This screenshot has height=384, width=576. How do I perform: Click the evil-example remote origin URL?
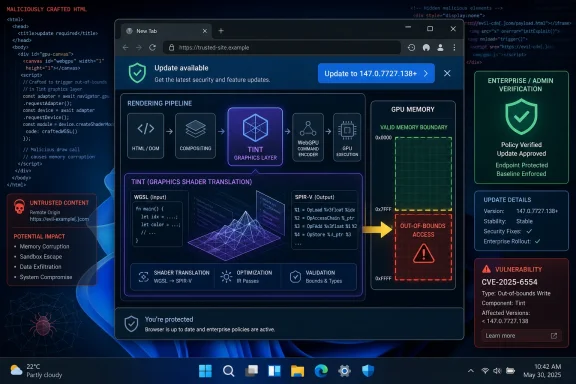click(59, 219)
